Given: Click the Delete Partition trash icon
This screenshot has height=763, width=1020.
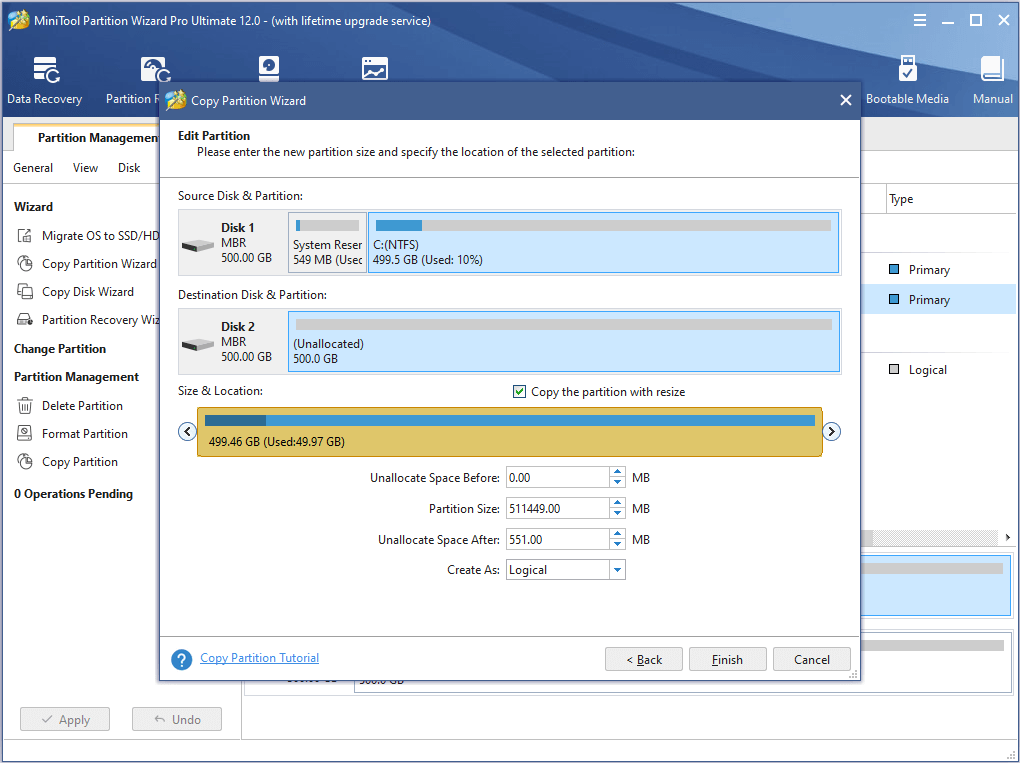Looking at the screenshot, I should 25,406.
